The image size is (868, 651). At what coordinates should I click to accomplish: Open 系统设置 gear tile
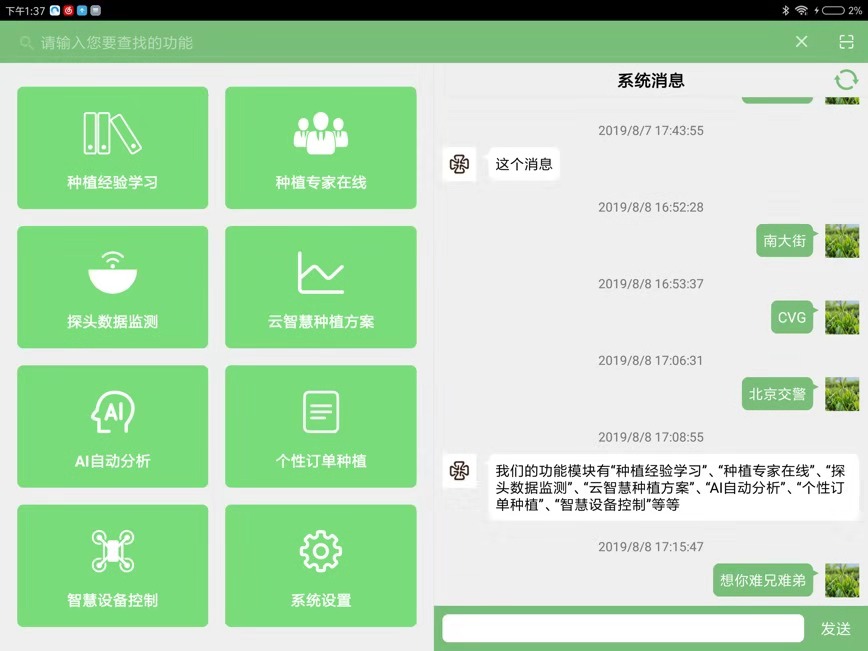point(320,565)
